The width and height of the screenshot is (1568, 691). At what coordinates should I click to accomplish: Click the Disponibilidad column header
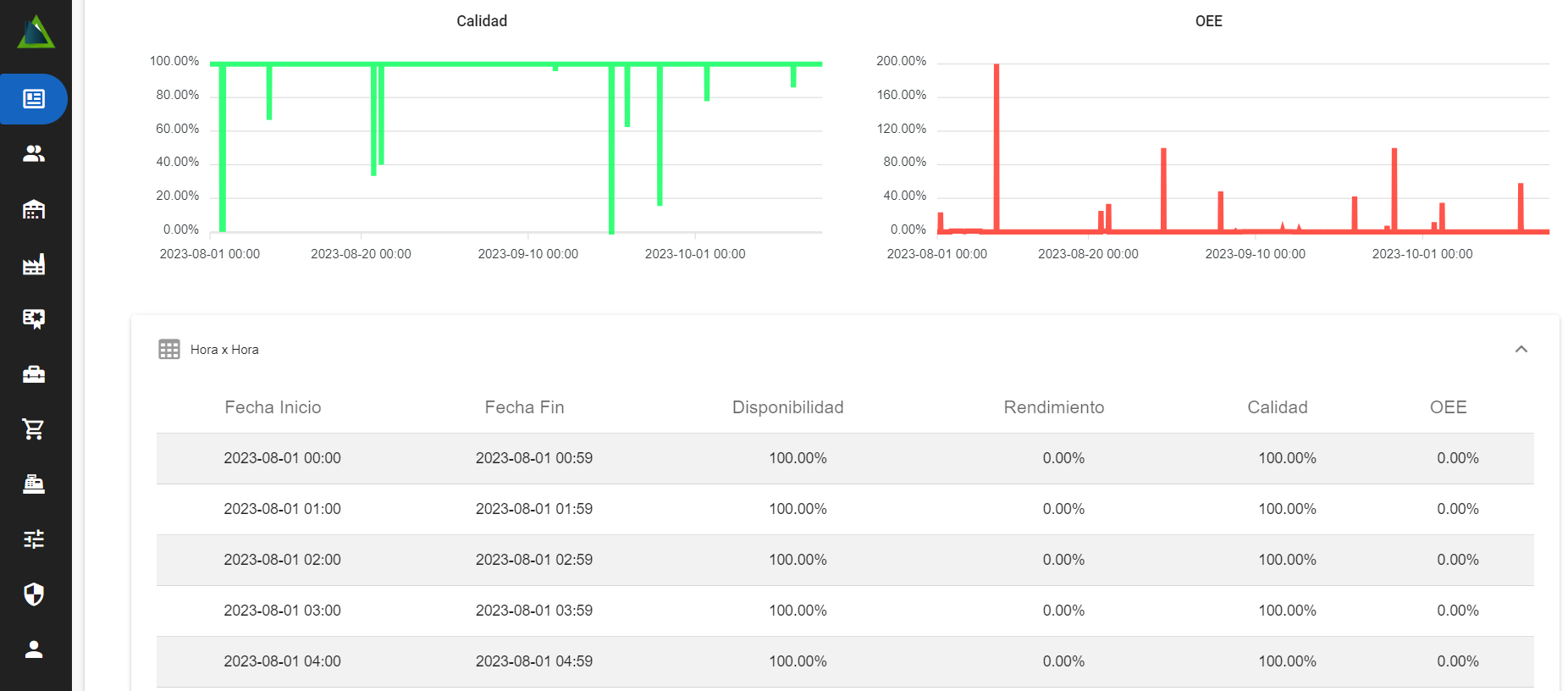(x=787, y=407)
